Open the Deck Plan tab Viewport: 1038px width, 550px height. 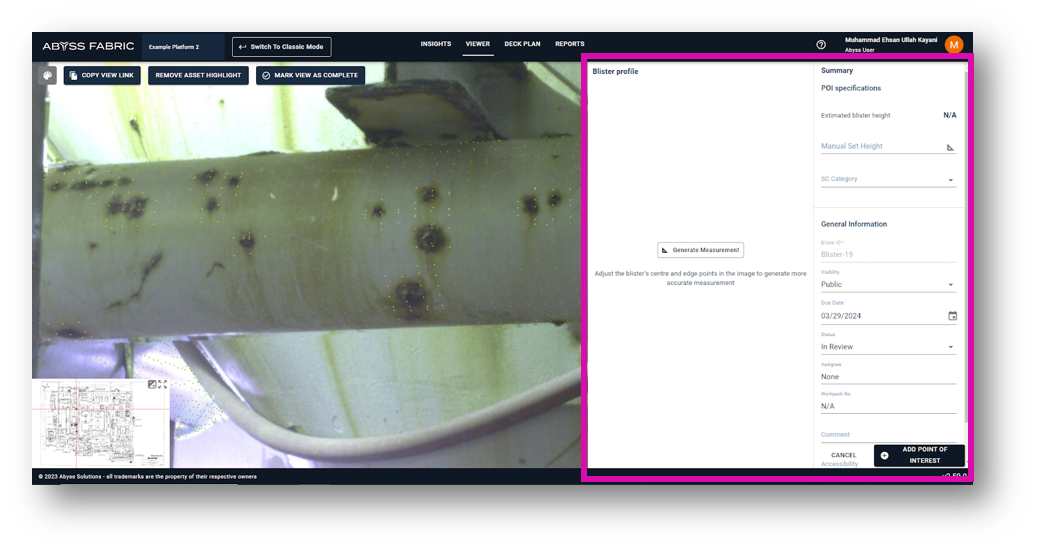pyautogui.click(x=522, y=44)
